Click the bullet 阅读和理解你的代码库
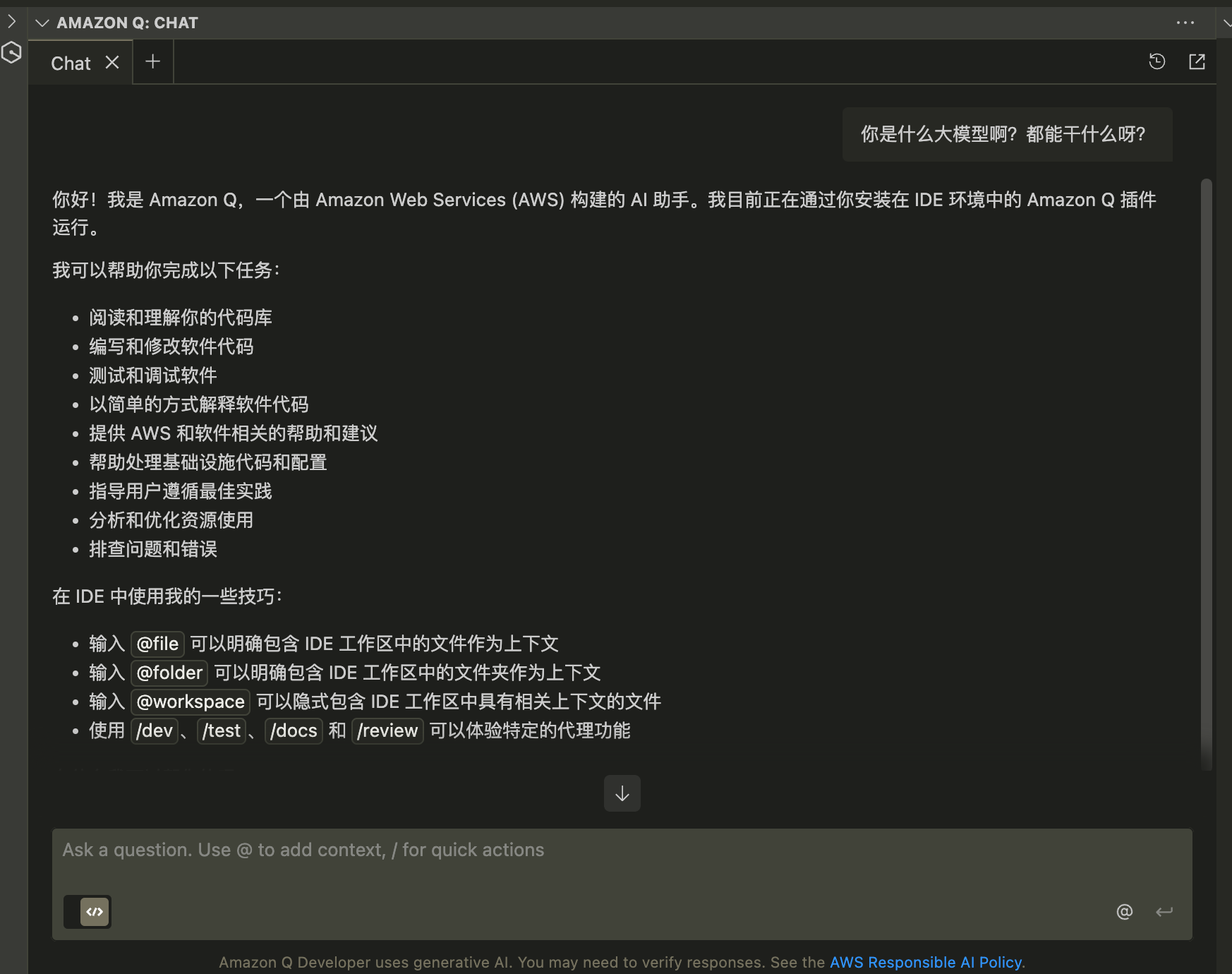1232x974 pixels. (x=181, y=318)
